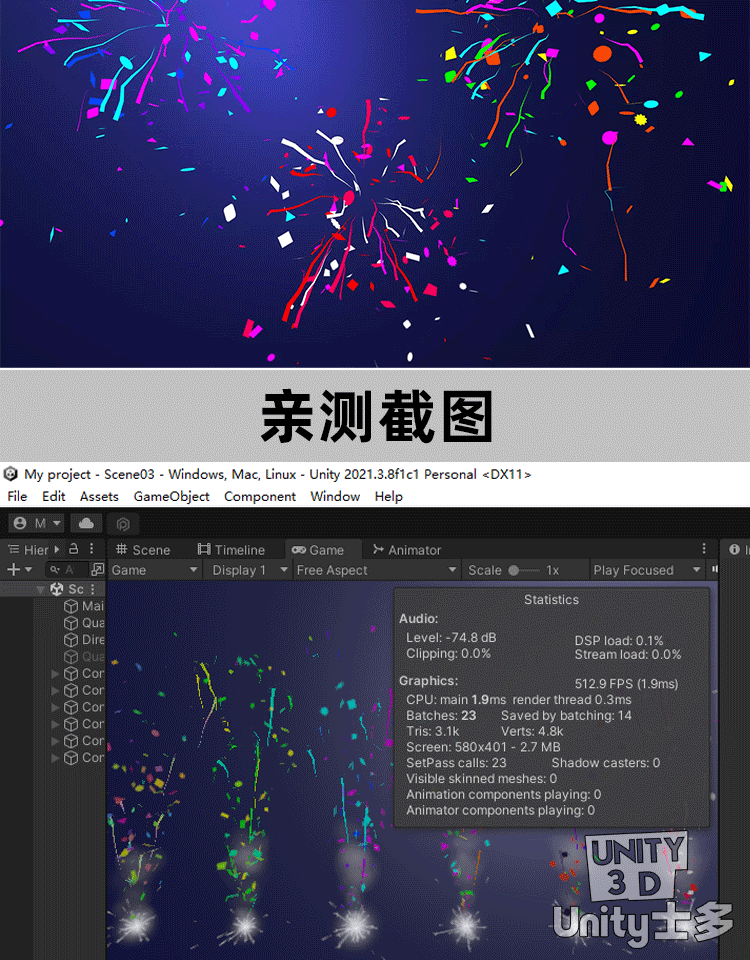750x960 pixels.
Task: Open the Game view mode dropdown
Action: [155, 570]
